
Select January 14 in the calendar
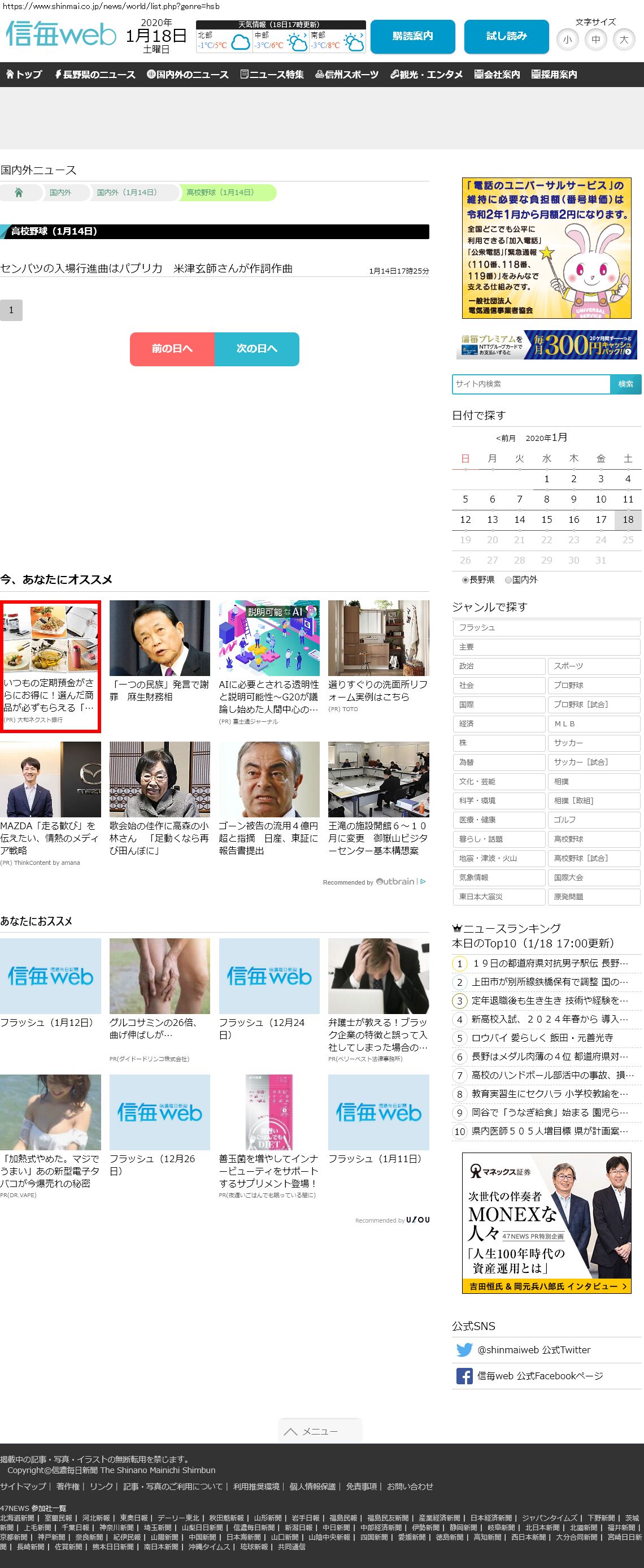[x=519, y=519]
